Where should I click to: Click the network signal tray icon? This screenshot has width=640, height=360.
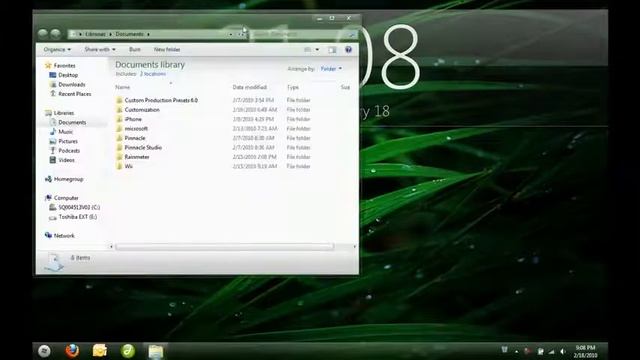pos(551,351)
